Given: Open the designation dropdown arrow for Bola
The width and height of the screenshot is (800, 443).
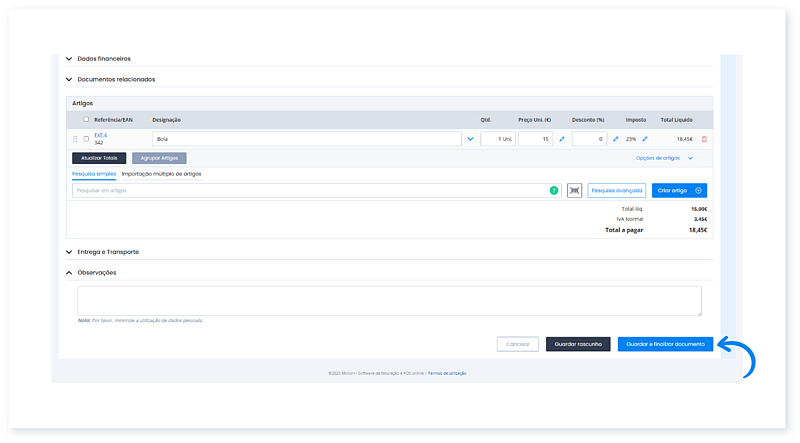Looking at the screenshot, I should tap(470, 139).
